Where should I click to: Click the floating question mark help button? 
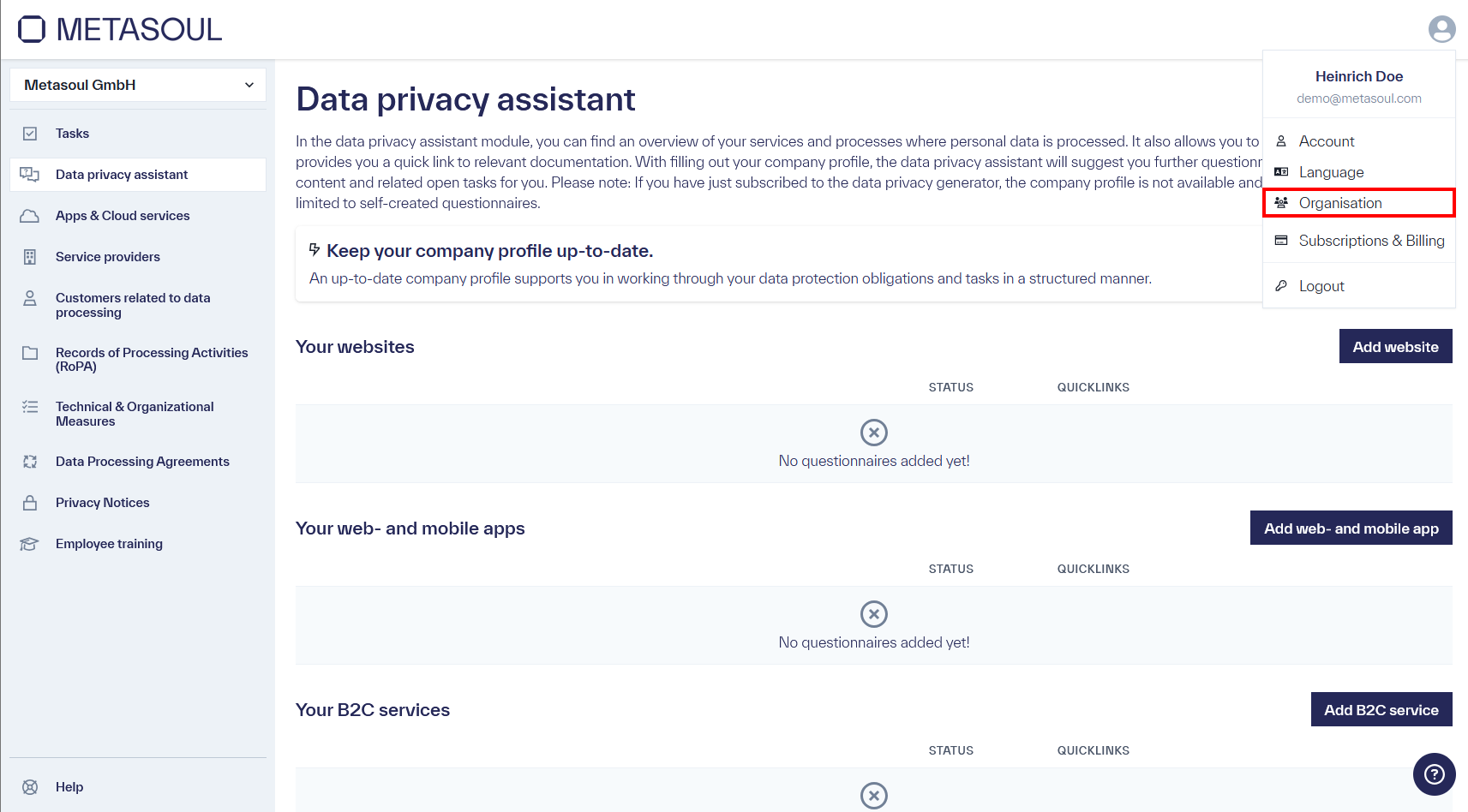(x=1434, y=774)
